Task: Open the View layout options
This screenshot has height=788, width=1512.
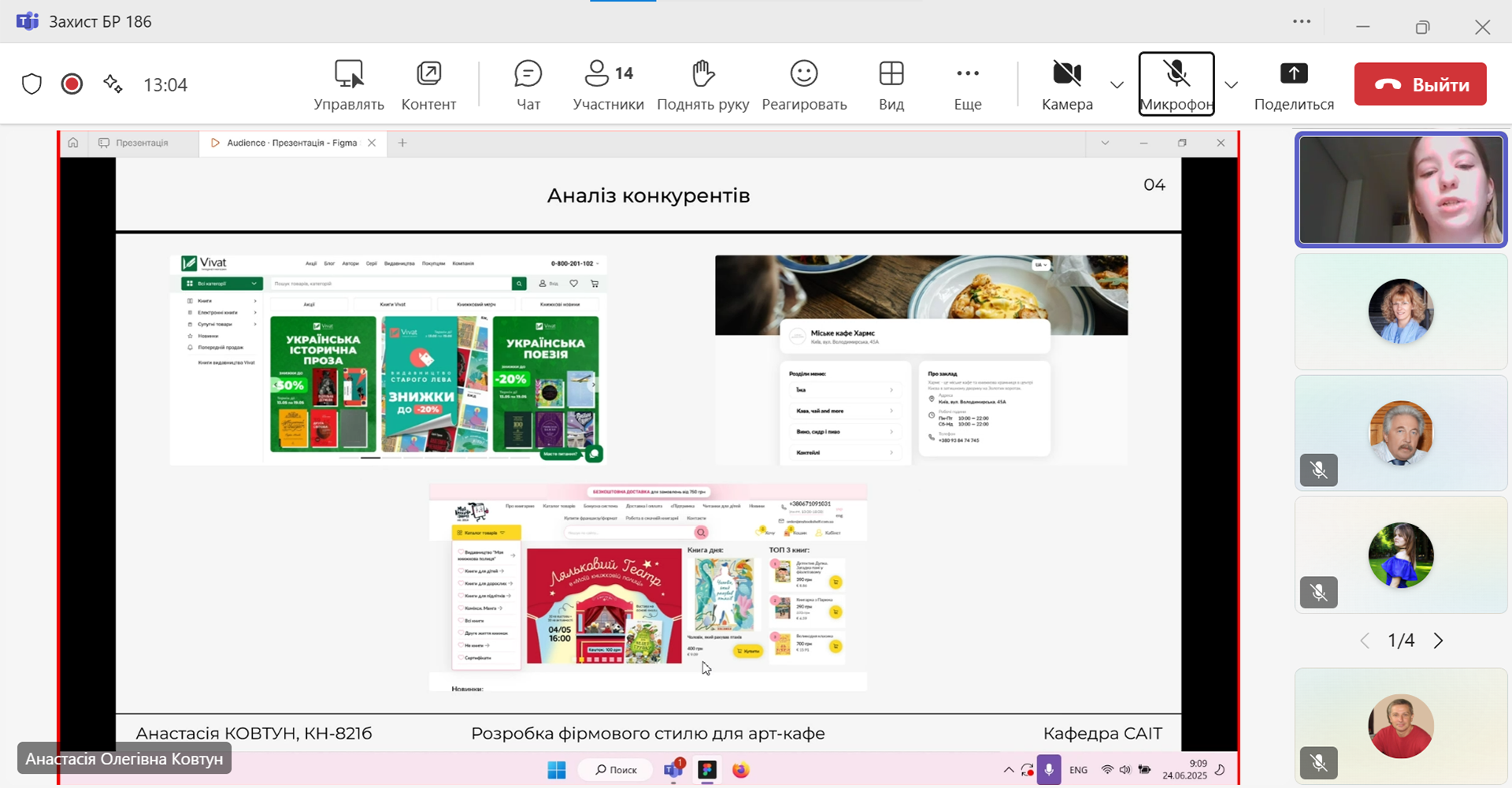Action: coord(891,84)
